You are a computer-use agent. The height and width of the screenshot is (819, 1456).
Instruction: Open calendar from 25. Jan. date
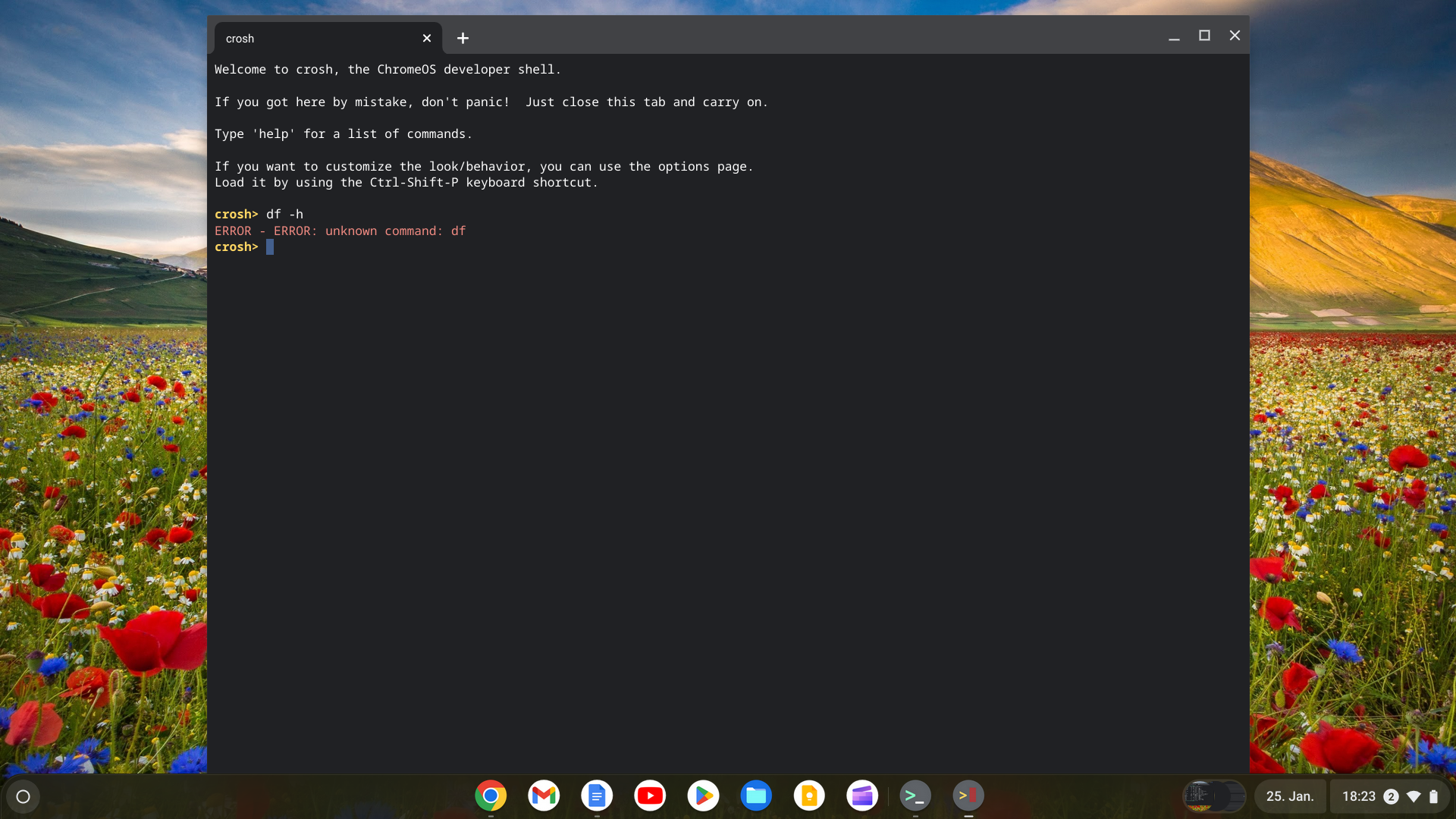[1289, 796]
